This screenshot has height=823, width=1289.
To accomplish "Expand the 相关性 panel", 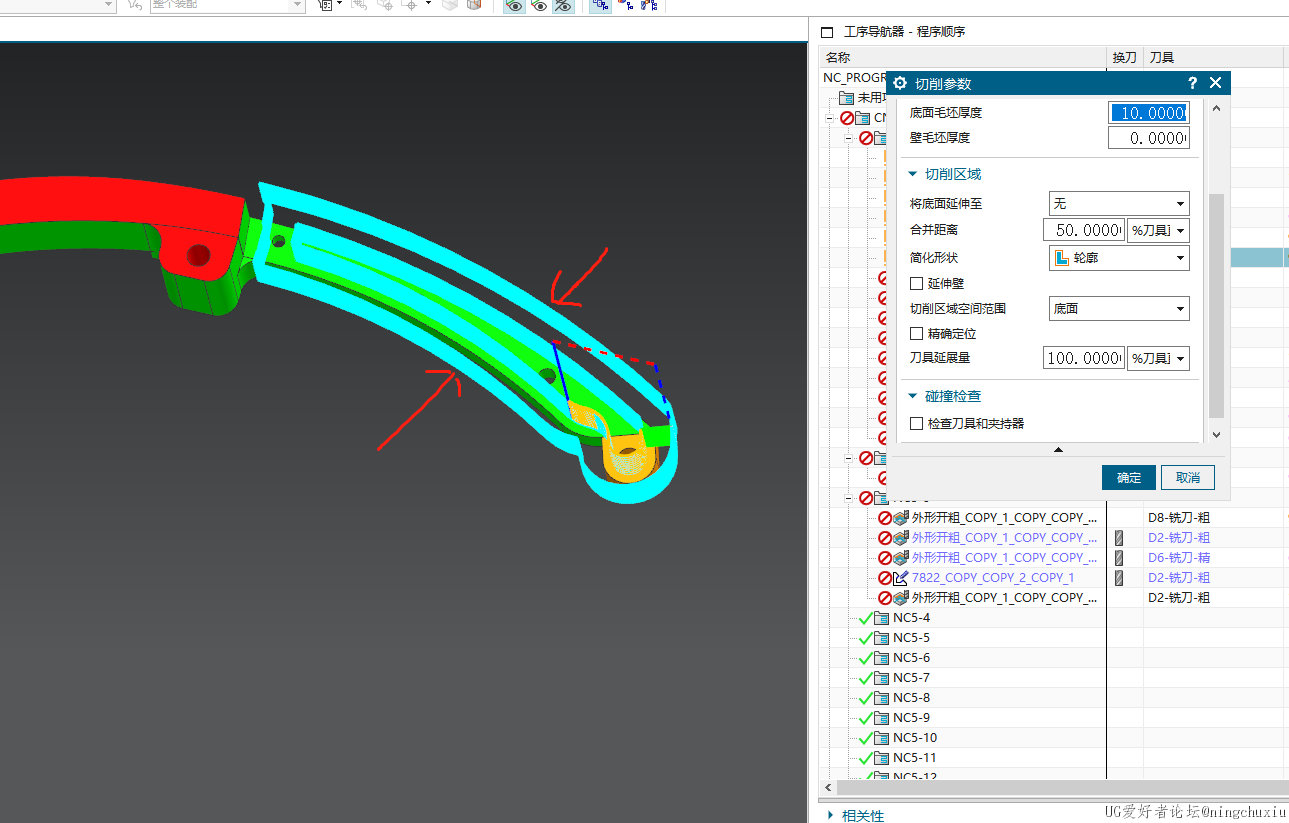I will (831, 816).
